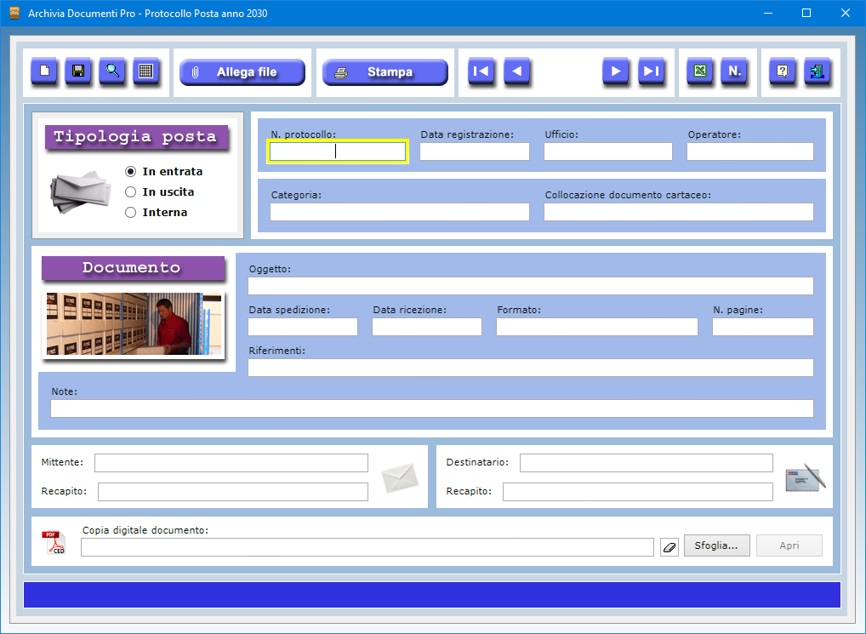The height and width of the screenshot is (634, 866).
Task: Click the Documento heading banner
Action: pyautogui.click(x=132, y=267)
